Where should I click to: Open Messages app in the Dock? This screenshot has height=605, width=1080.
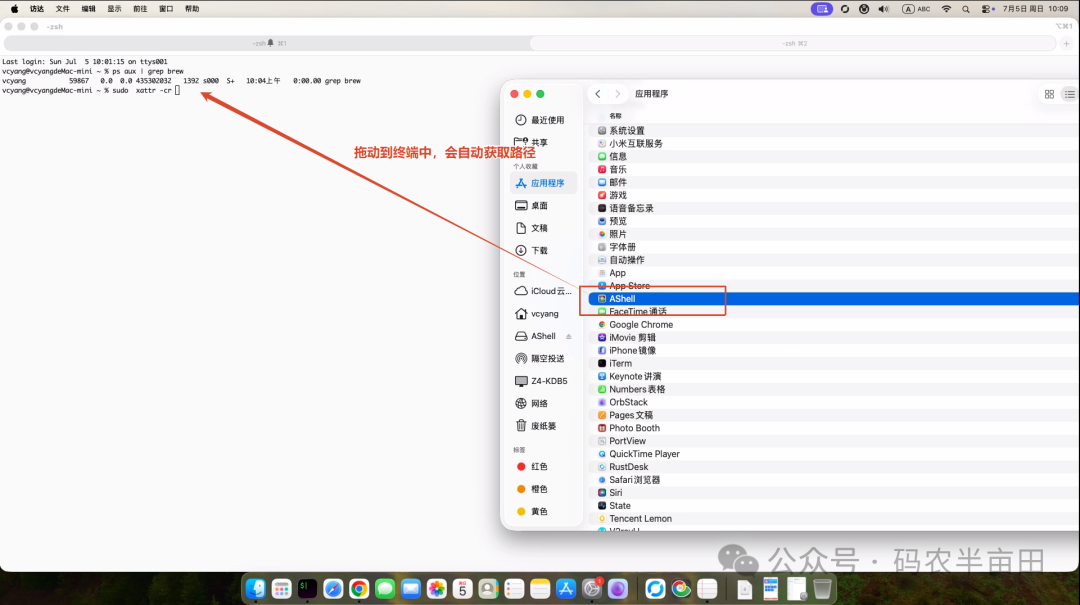click(385, 588)
